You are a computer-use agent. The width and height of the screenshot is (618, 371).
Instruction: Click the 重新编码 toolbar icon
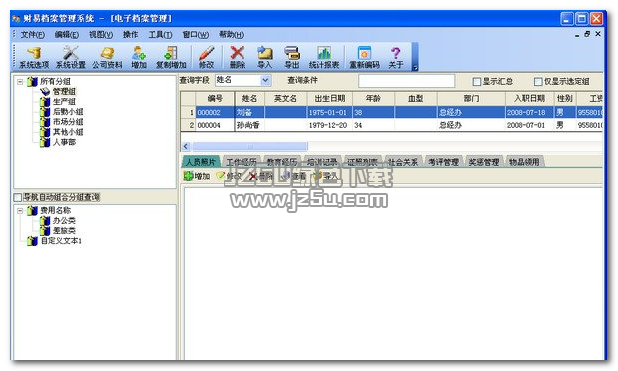tap(364, 58)
